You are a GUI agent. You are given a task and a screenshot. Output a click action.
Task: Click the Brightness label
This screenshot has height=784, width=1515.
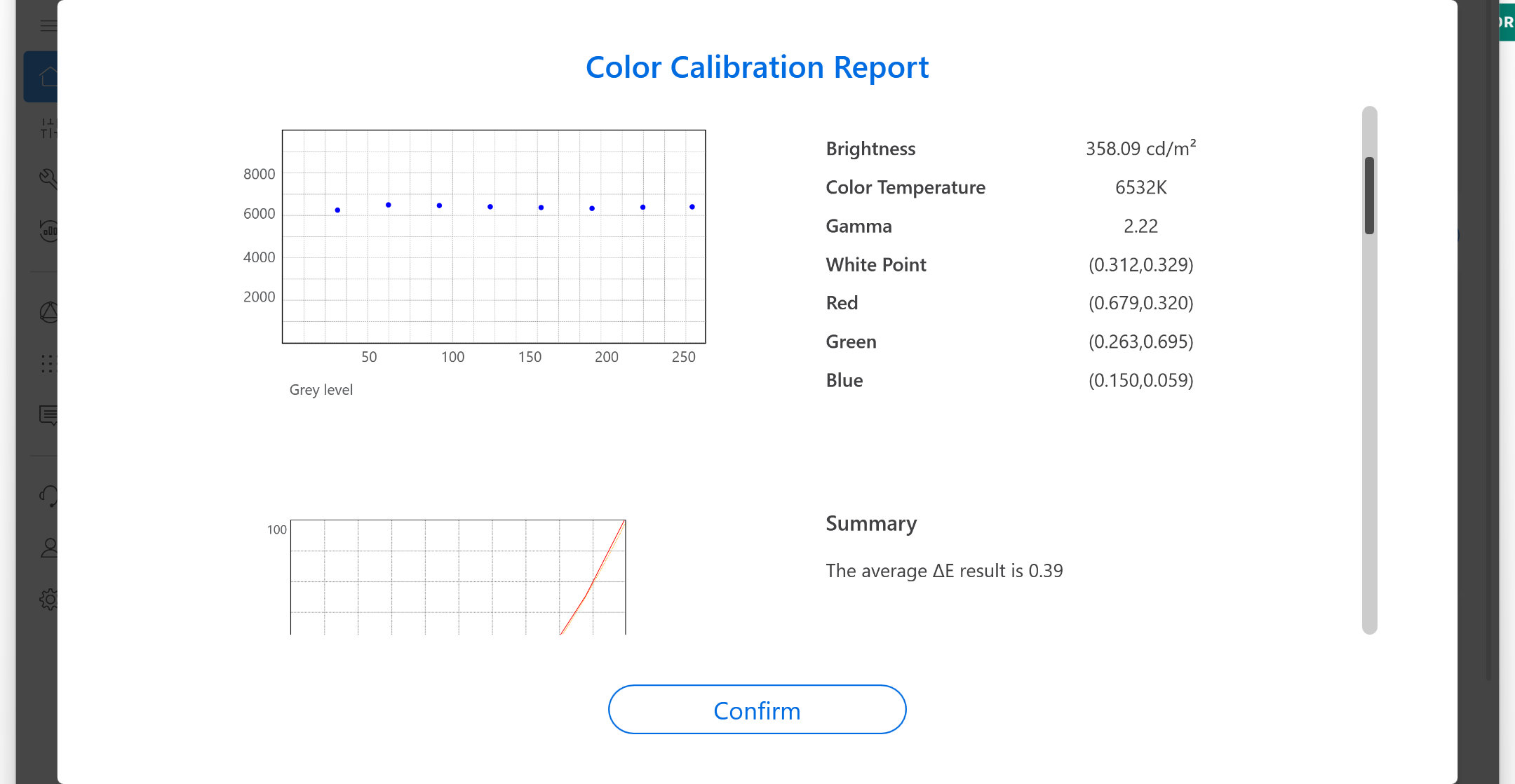(x=870, y=149)
